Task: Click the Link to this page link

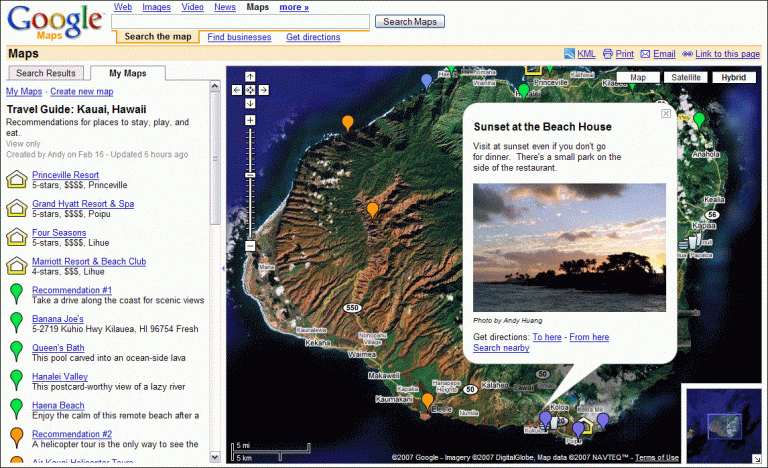Action: click(727, 54)
